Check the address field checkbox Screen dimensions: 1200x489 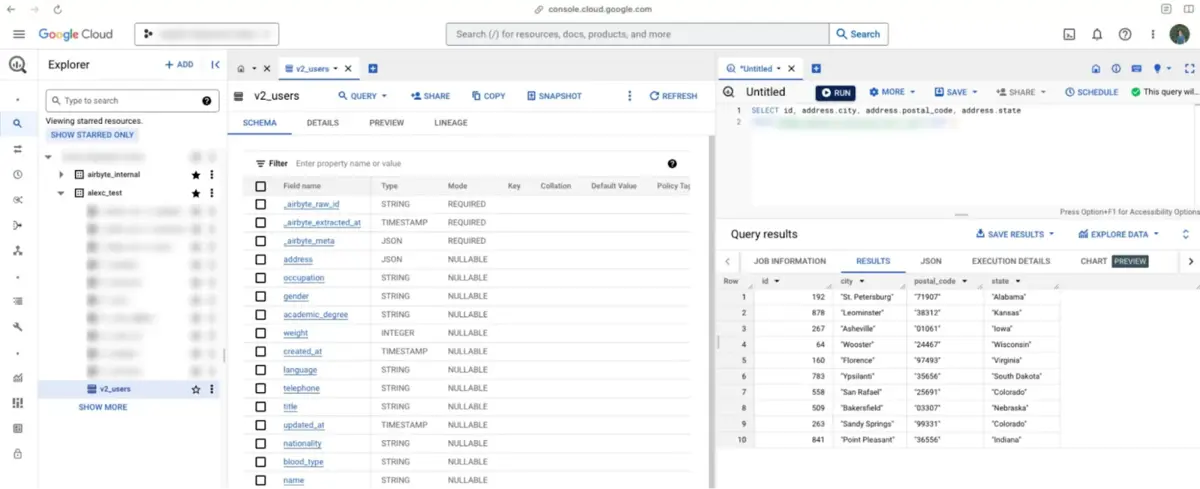tap(261, 260)
